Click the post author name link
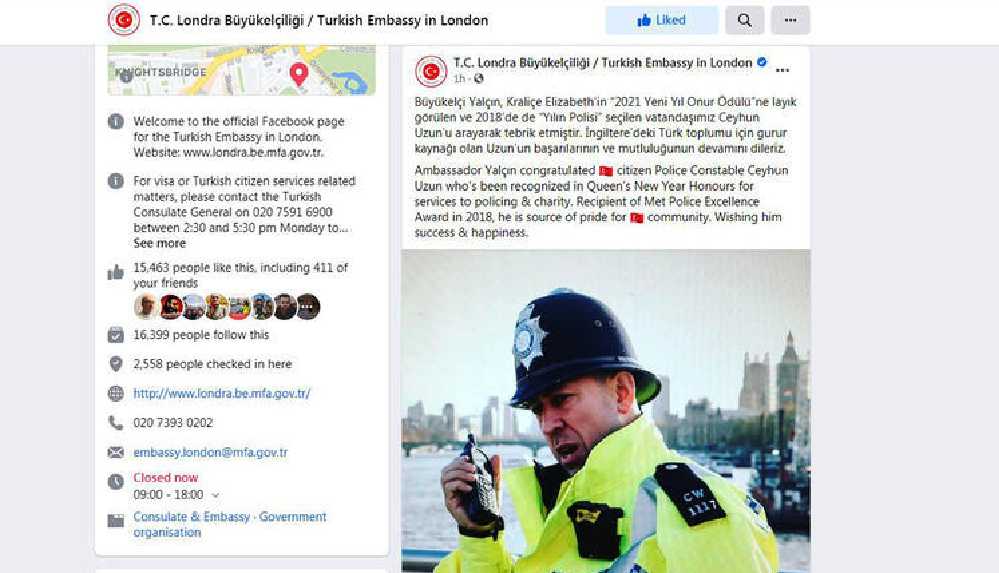Image resolution: width=999 pixels, height=573 pixels. (x=603, y=62)
